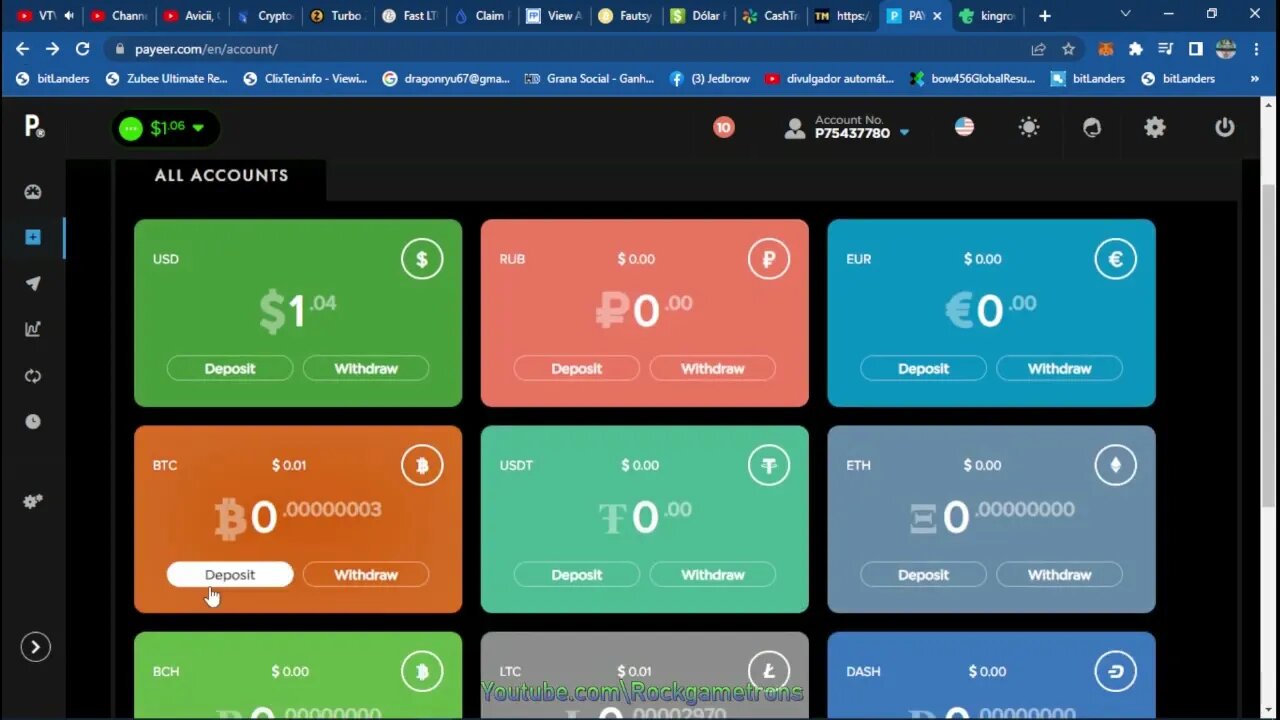Click the ruble icon on RUB card
1280x720 pixels.
769,259
